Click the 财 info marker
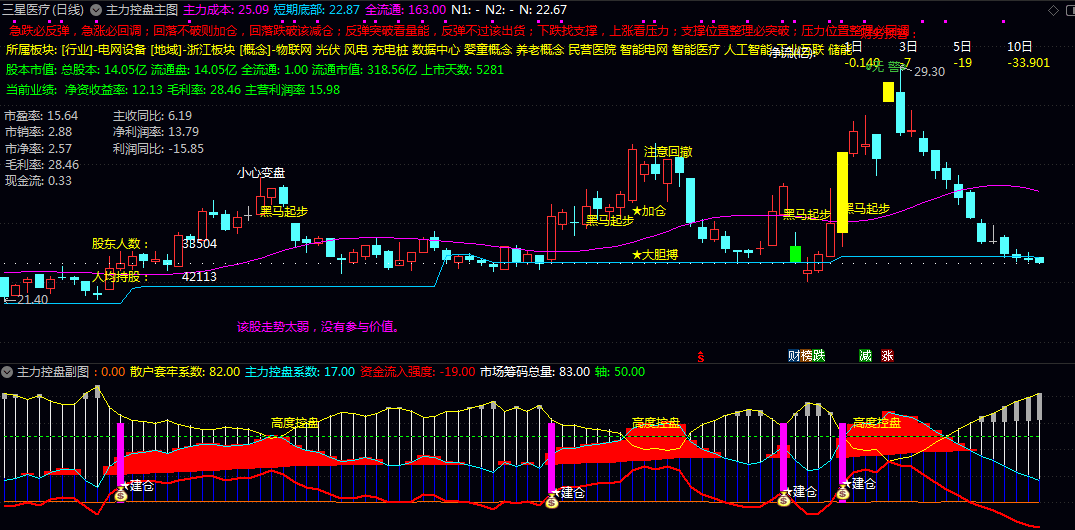 click(794, 356)
